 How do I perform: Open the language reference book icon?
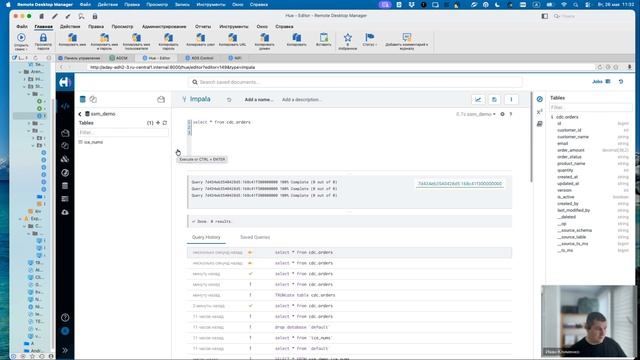point(540,124)
